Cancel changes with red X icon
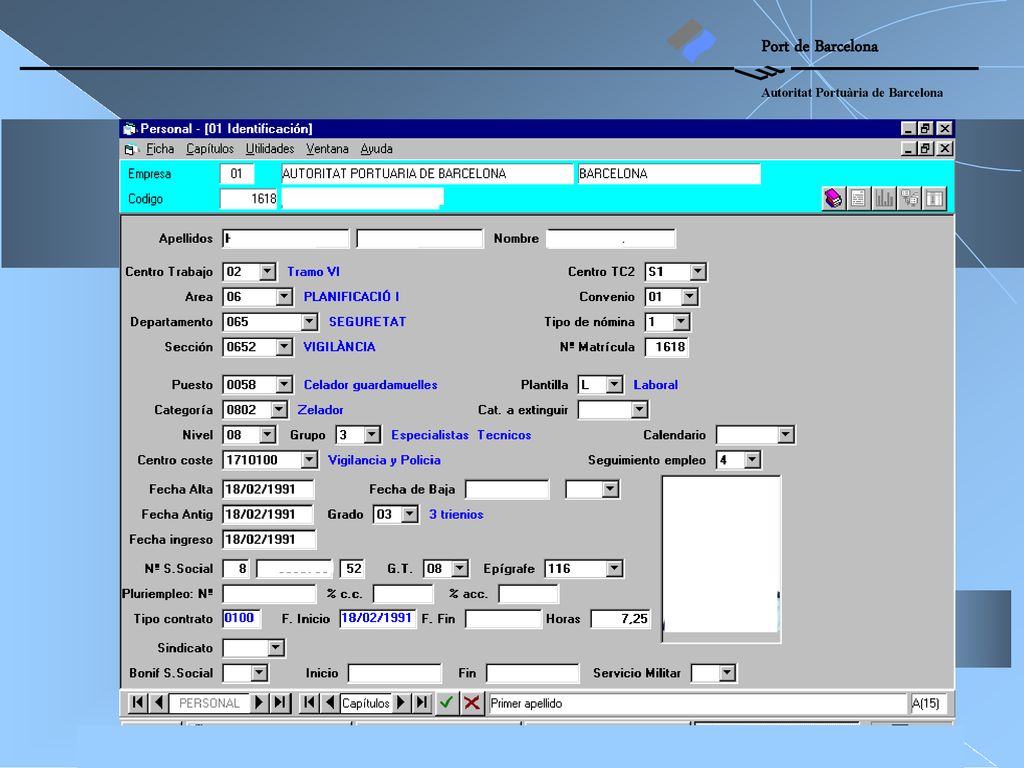This screenshot has height=768, width=1024. pyautogui.click(x=472, y=703)
